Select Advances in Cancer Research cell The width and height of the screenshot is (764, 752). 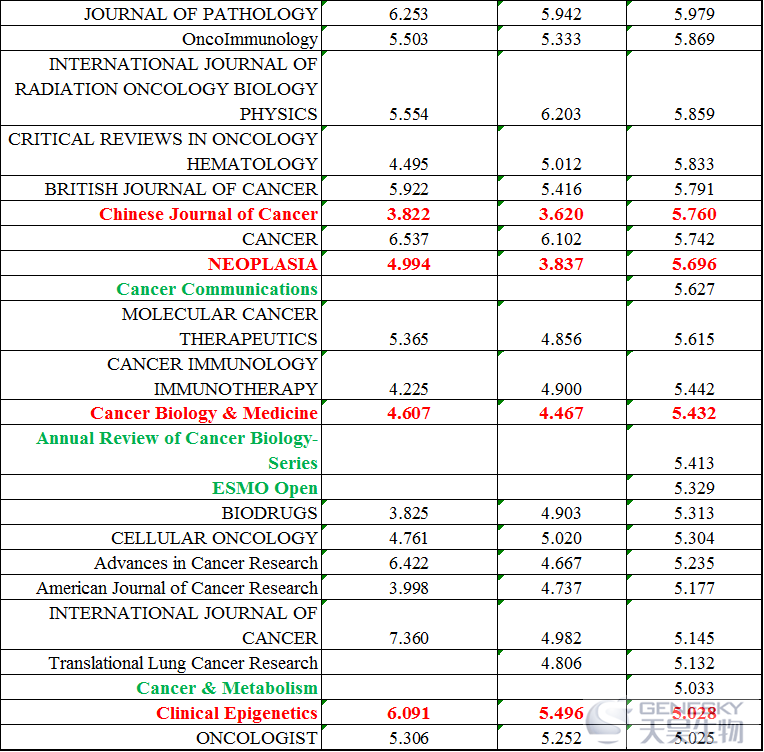[x=161, y=562]
